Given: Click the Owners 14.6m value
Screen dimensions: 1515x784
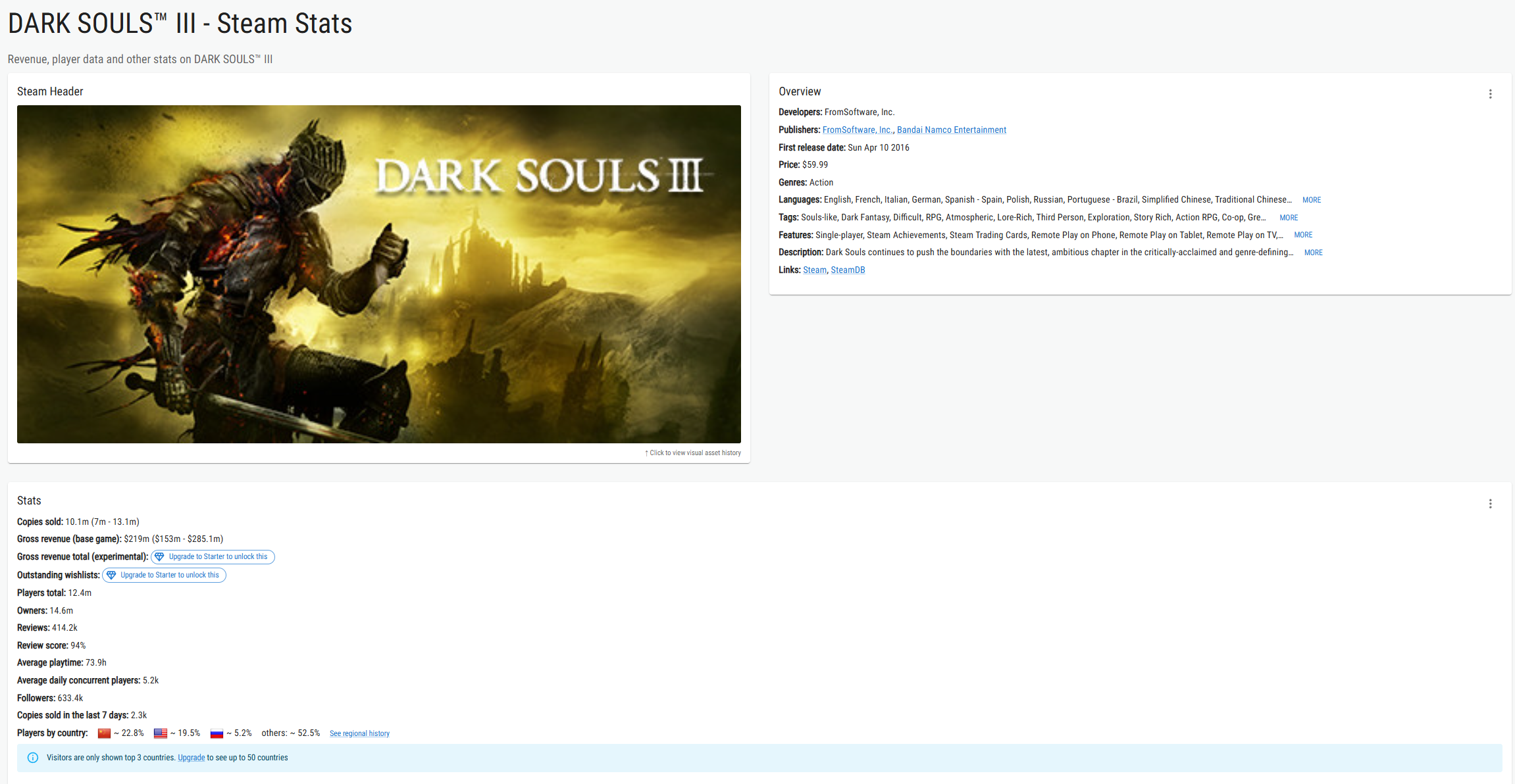Looking at the screenshot, I should pos(61,610).
